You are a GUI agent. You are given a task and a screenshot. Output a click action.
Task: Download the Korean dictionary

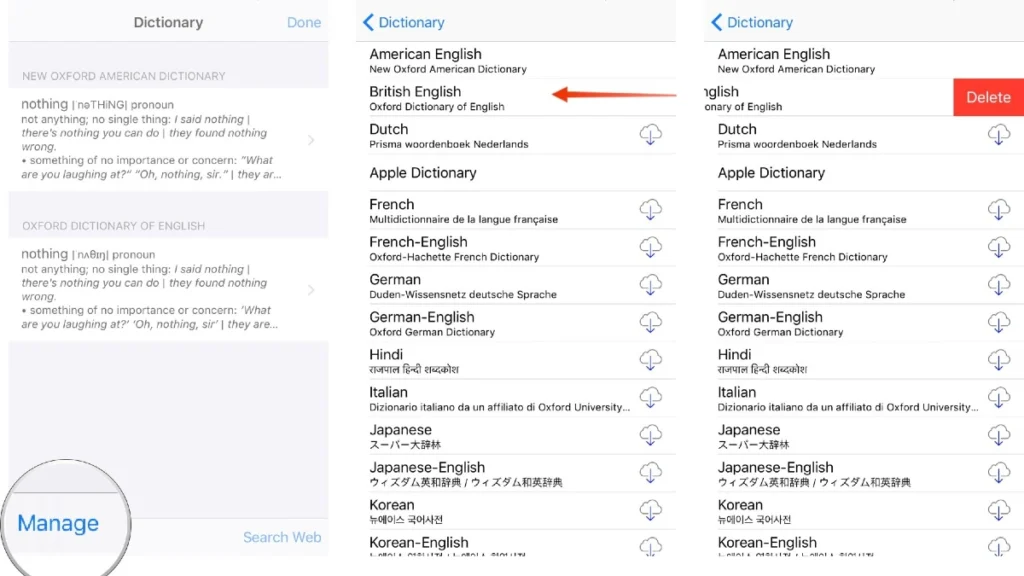pyautogui.click(x=651, y=509)
